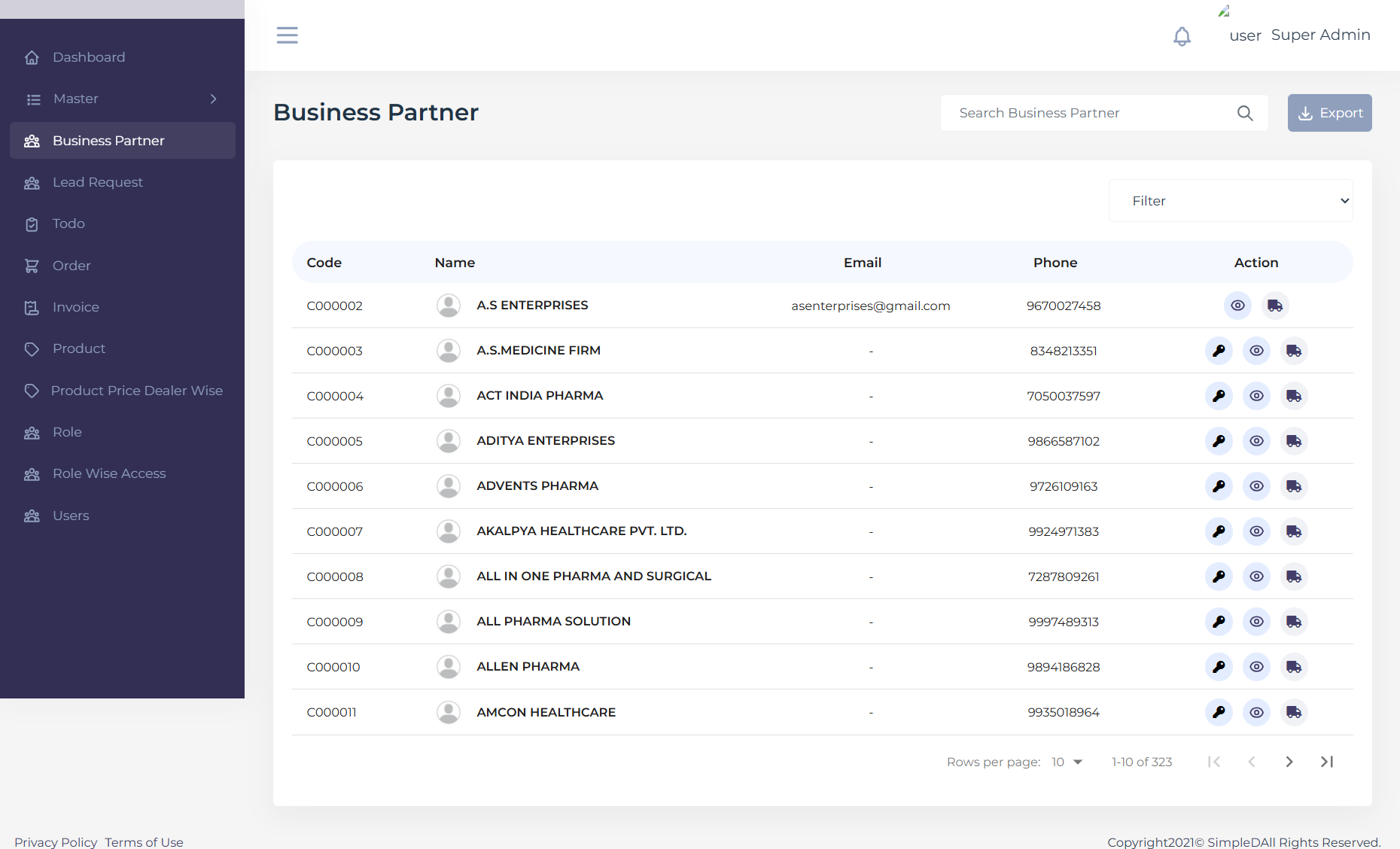Click ALL PHARMA SOLUTION name
Viewport: 1400px width, 849px height.
click(553, 622)
